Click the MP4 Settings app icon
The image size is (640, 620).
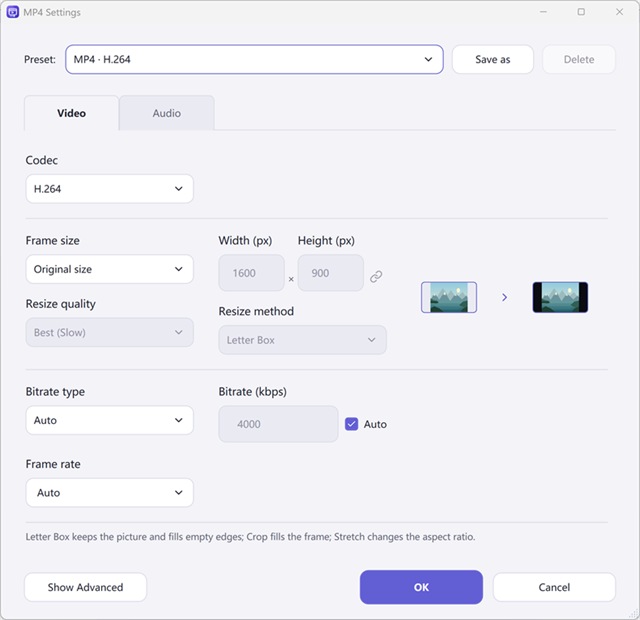click(13, 12)
